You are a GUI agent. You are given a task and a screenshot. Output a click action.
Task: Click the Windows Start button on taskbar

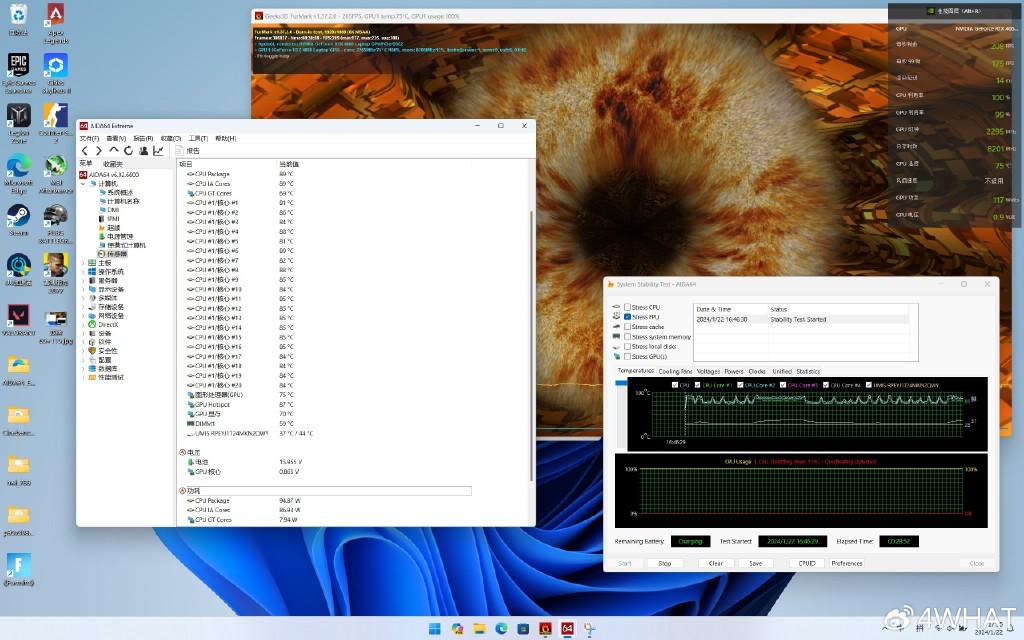[435, 628]
